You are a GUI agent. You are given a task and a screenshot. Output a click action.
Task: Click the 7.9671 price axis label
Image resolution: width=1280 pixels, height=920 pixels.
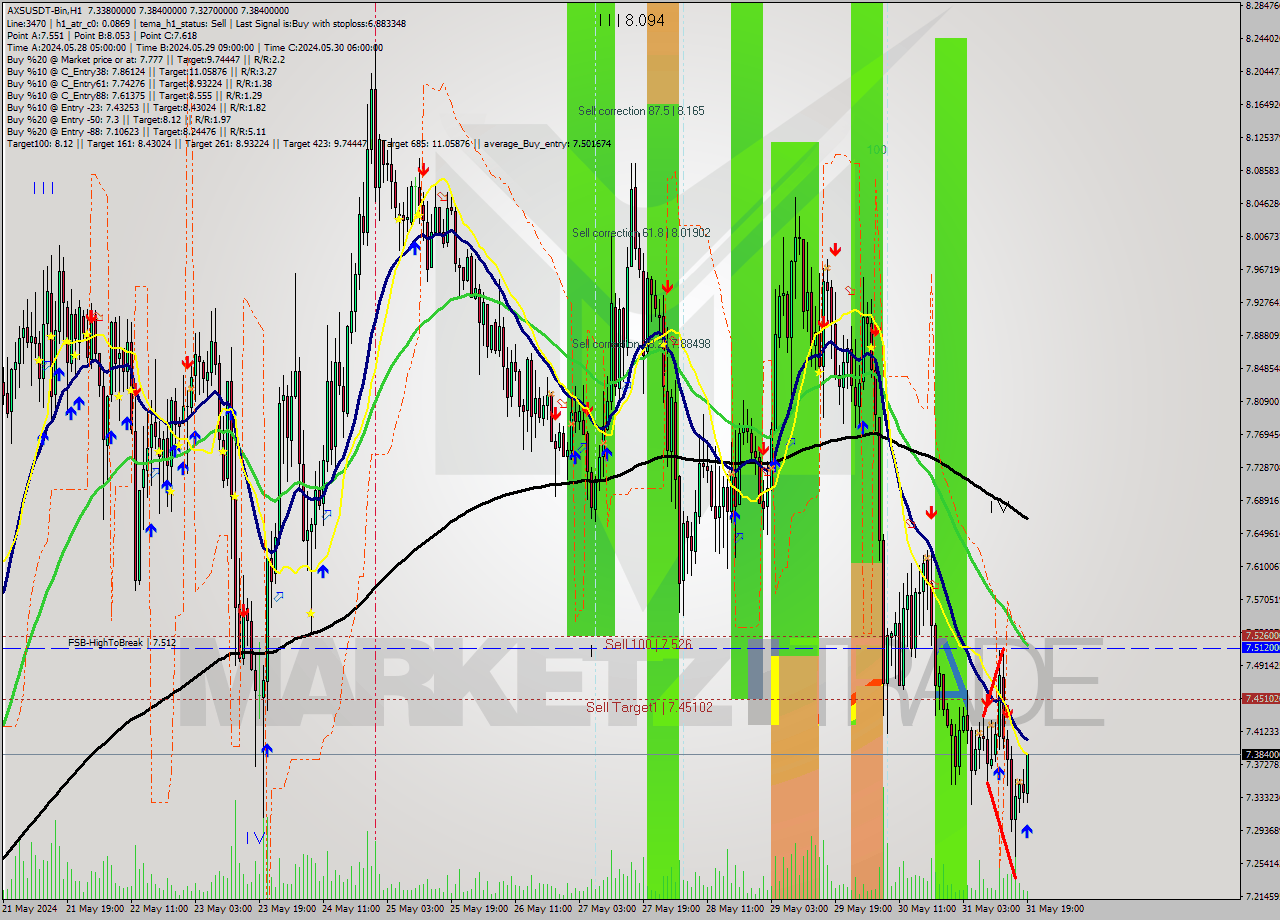coord(1262,269)
